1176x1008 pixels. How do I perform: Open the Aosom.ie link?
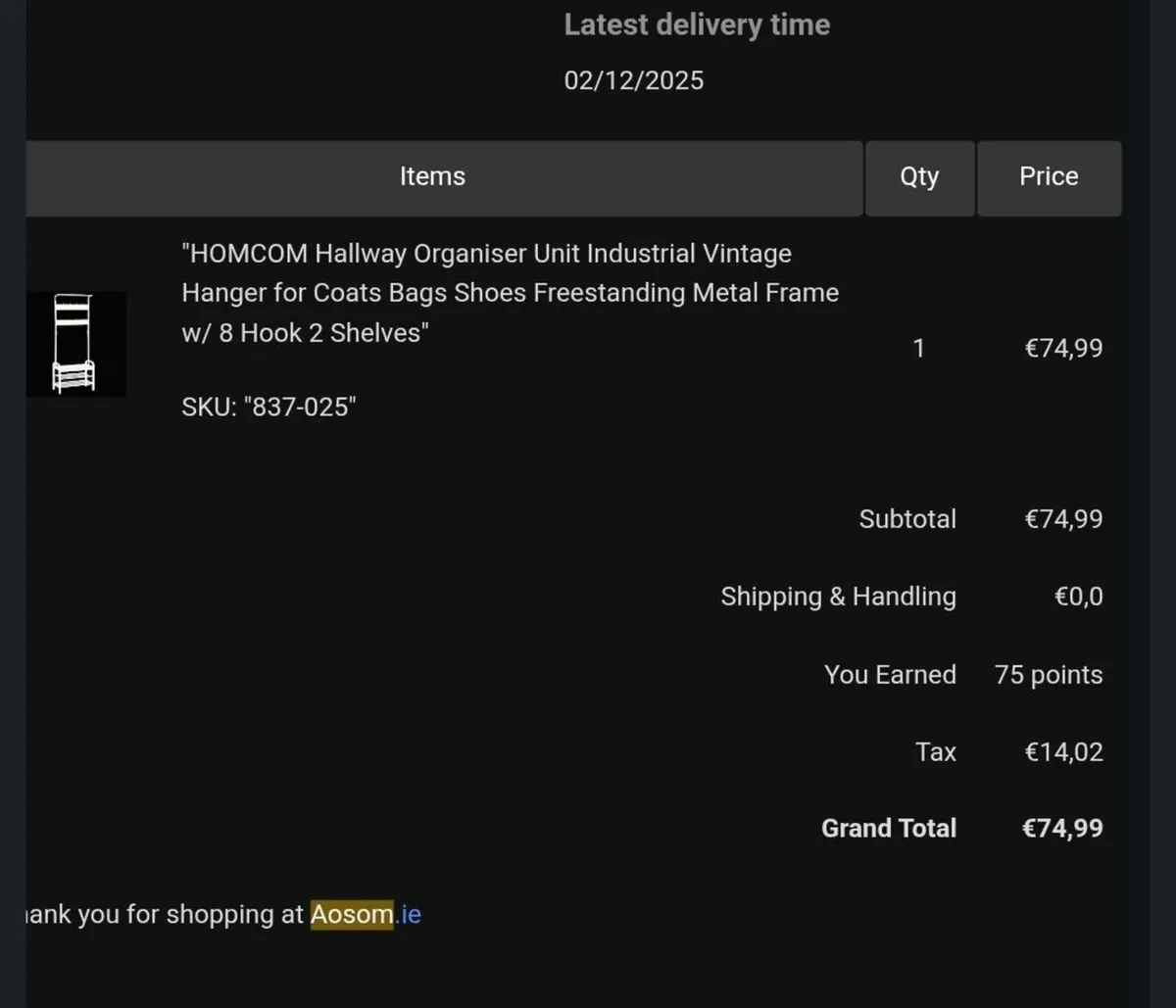[x=366, y=914]
